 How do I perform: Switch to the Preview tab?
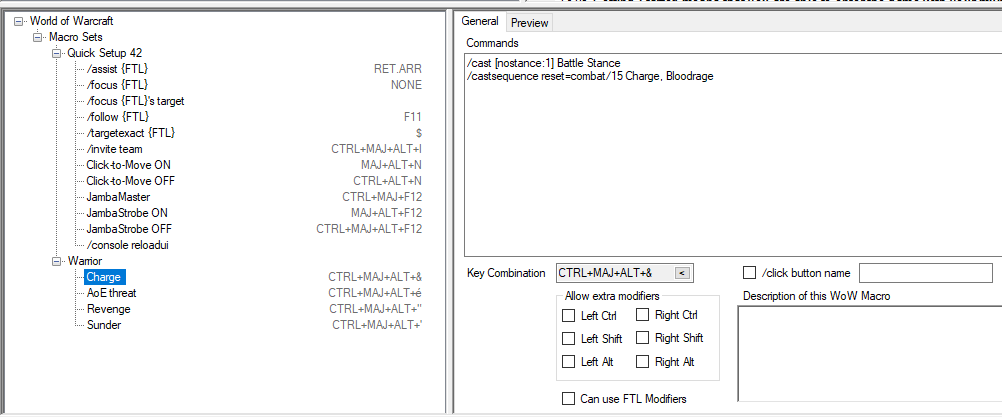(x=529, y=23)
